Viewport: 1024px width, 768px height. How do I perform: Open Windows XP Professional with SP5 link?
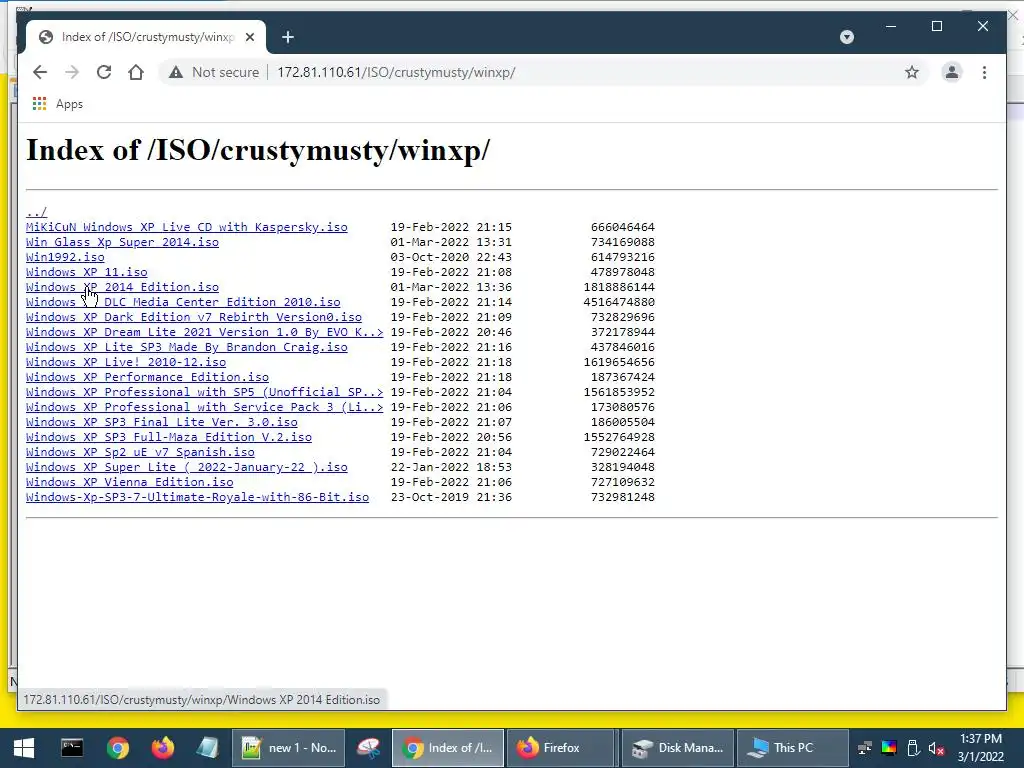click(x=204, y=392)
